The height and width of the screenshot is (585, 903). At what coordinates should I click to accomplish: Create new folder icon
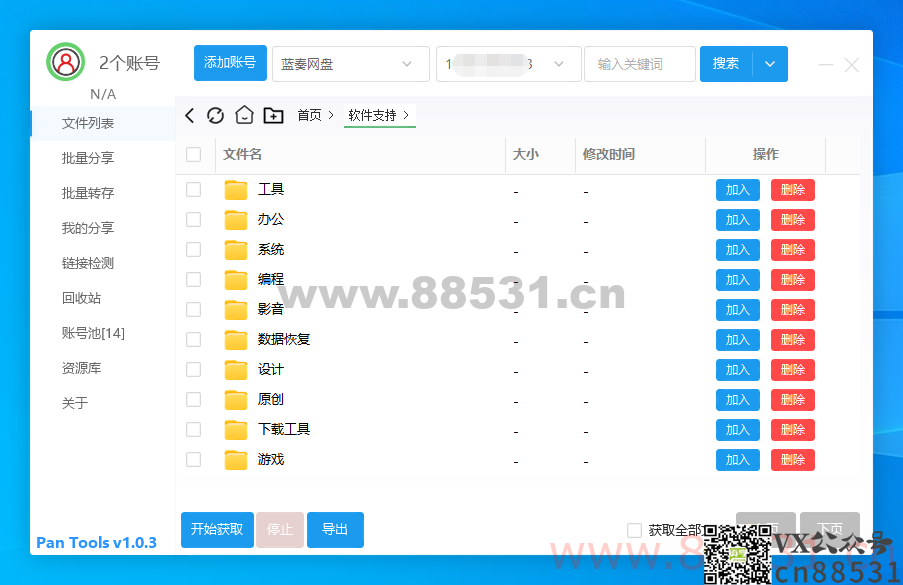[x=273, y=115]
